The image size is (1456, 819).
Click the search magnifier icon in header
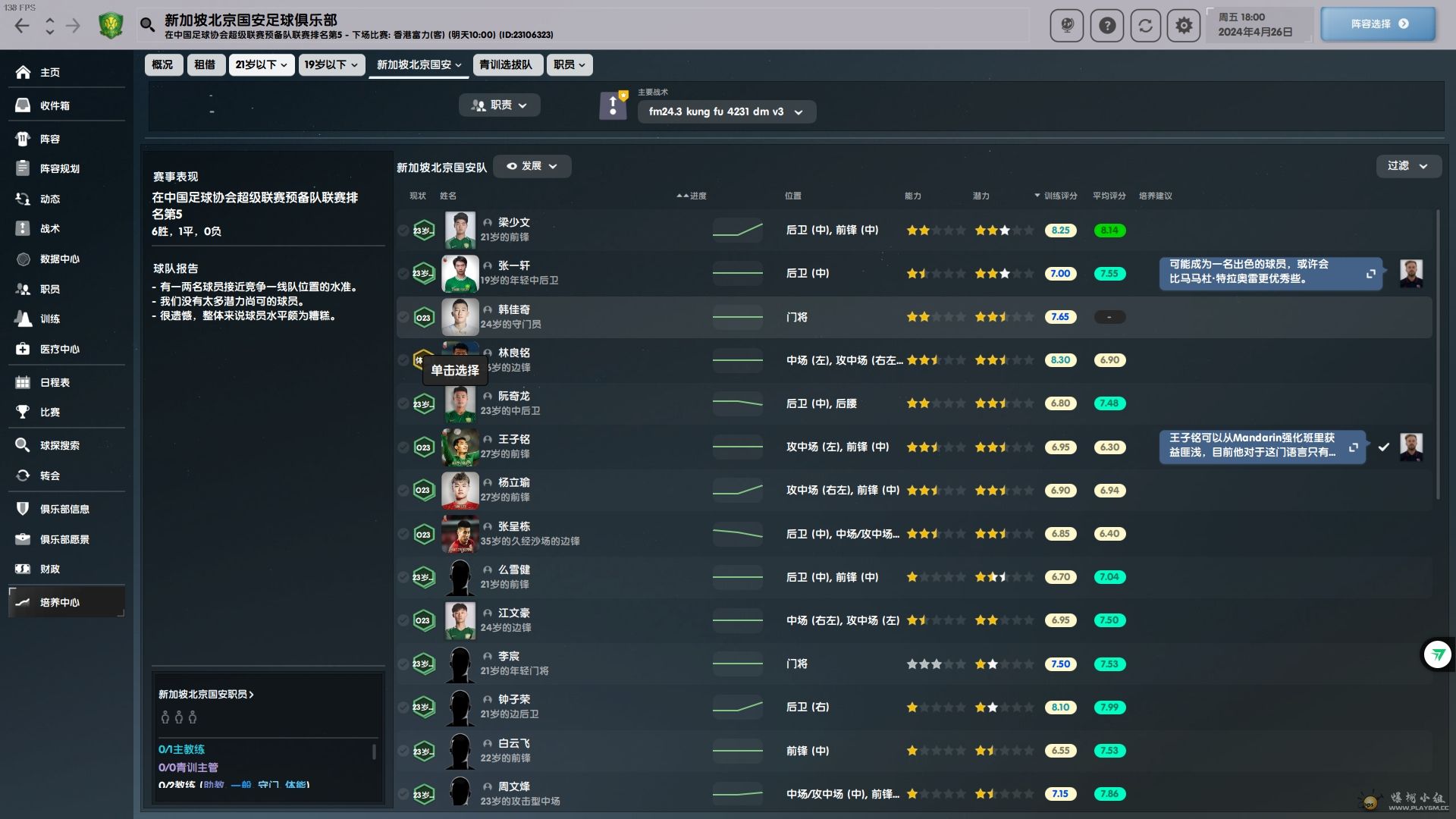click(x=147, y=25)
